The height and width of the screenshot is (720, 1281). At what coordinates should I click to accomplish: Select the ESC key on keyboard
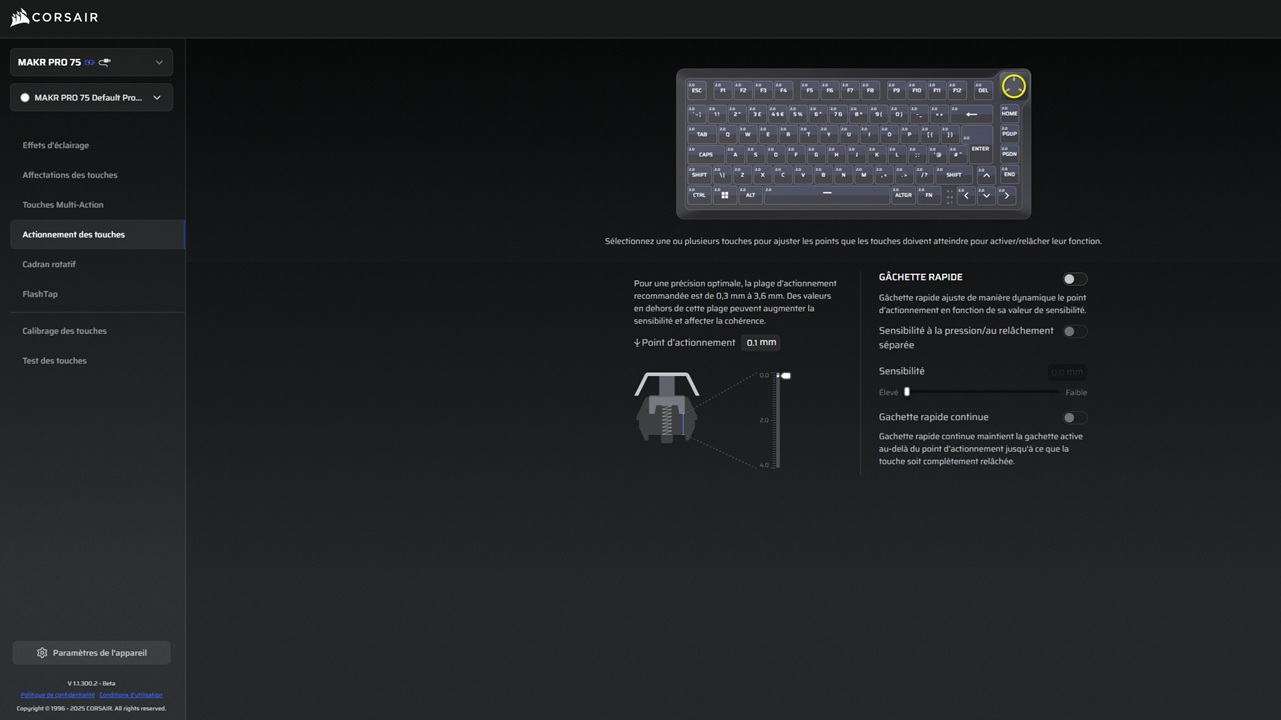(x=696, y=90)
